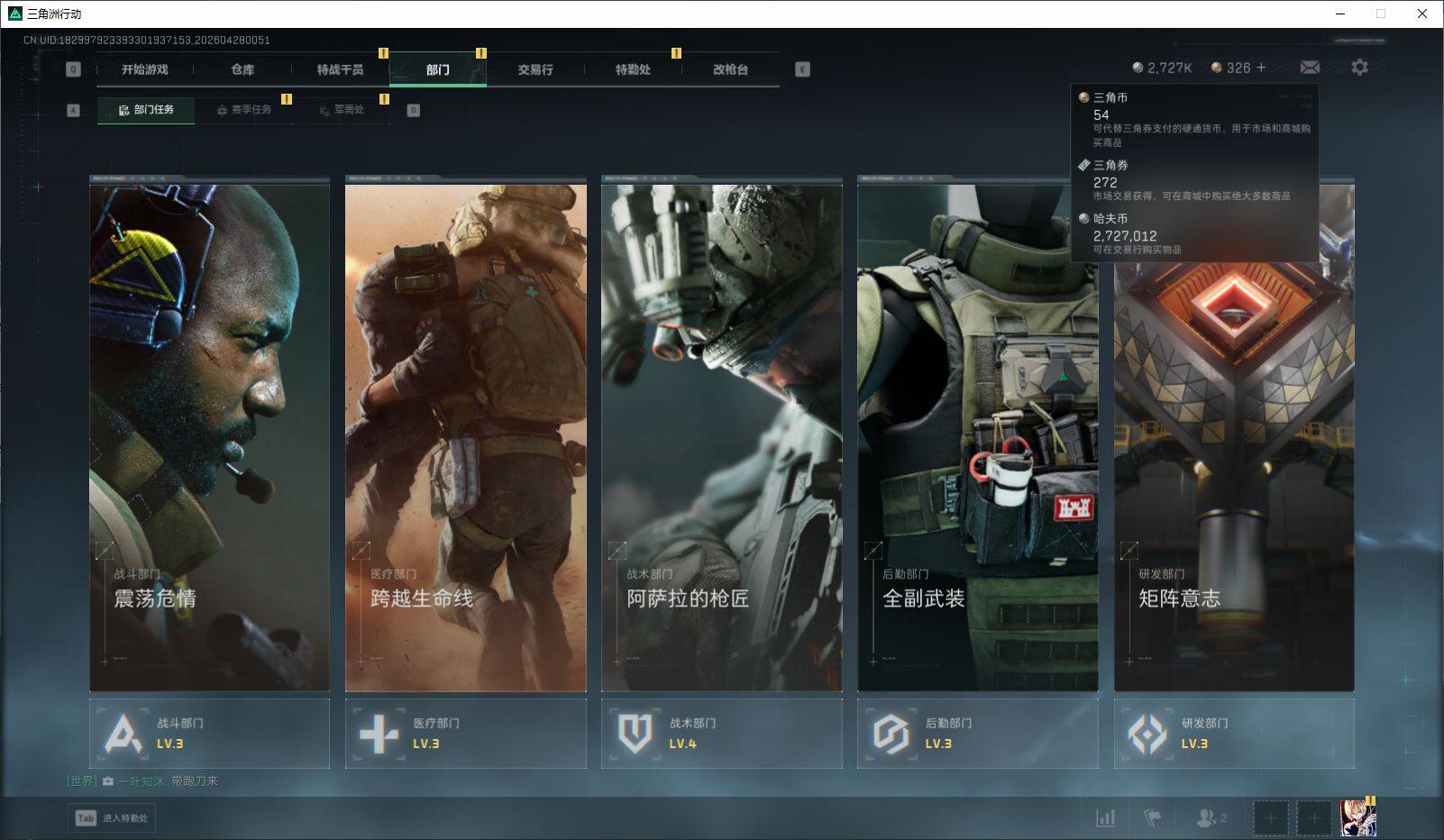Screen dimensions: 1444x840
Task: Open the statistics bar chart icon
Action: point(1105,817)
